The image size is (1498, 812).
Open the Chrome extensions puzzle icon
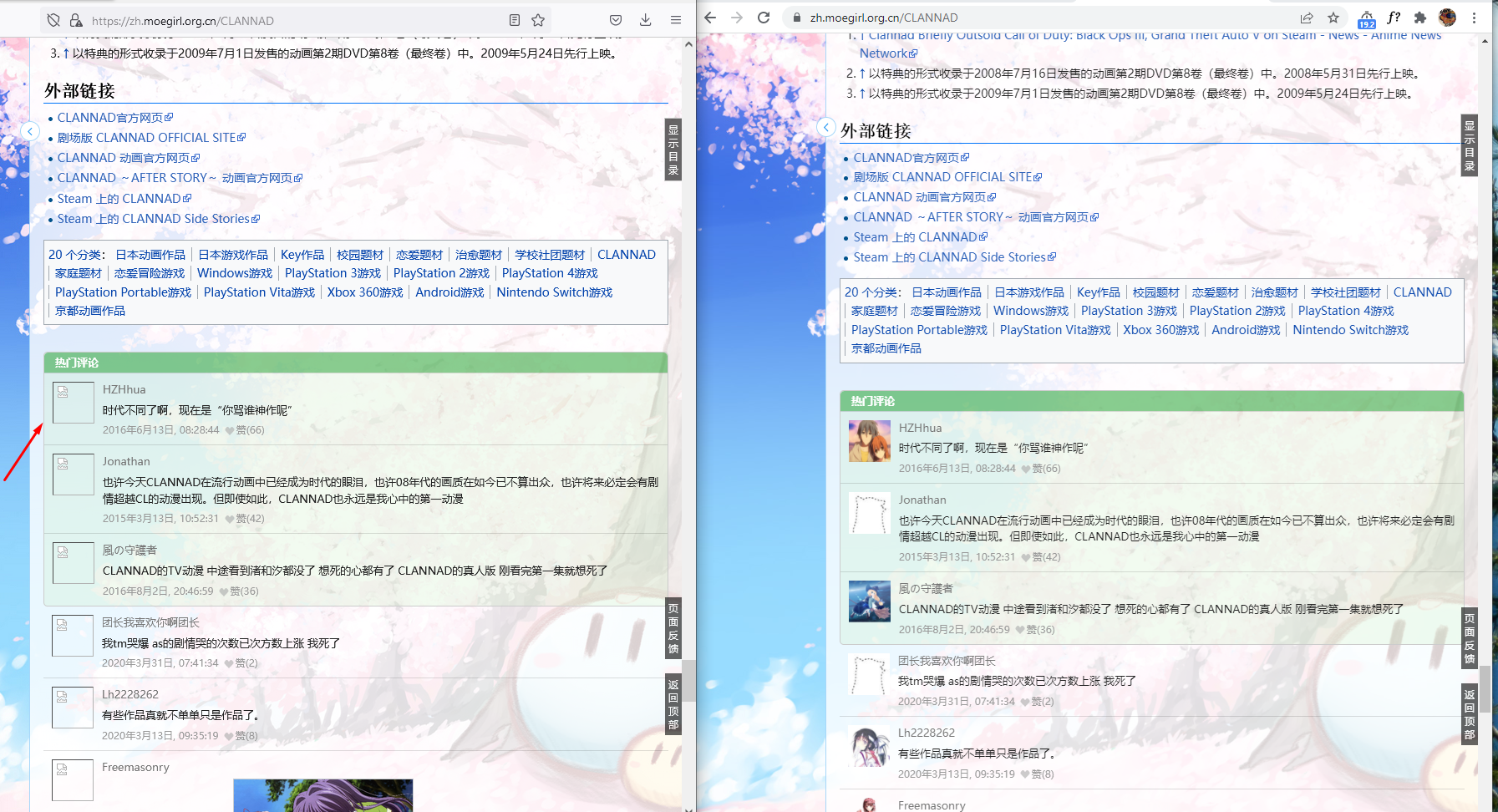click(x=1420, y=17)
